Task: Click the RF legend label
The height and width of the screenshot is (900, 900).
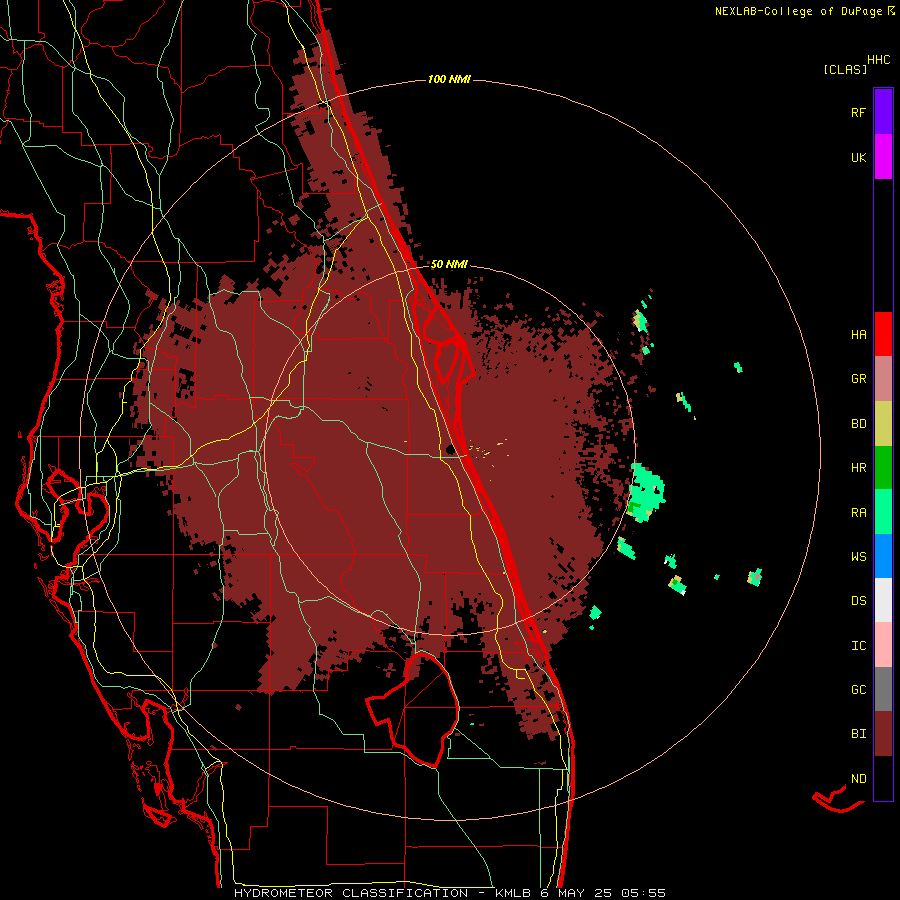Action: [858, 113]
